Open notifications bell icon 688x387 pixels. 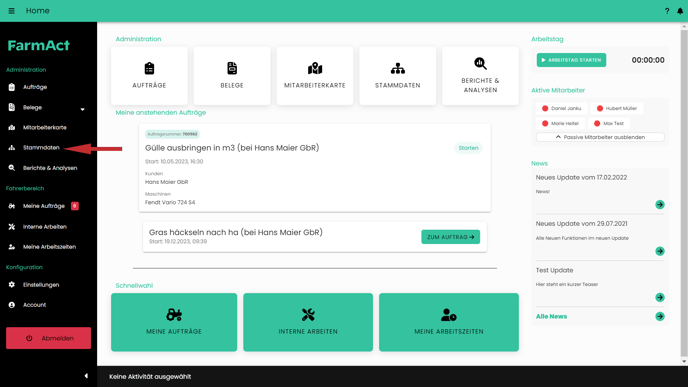(680, 11)
